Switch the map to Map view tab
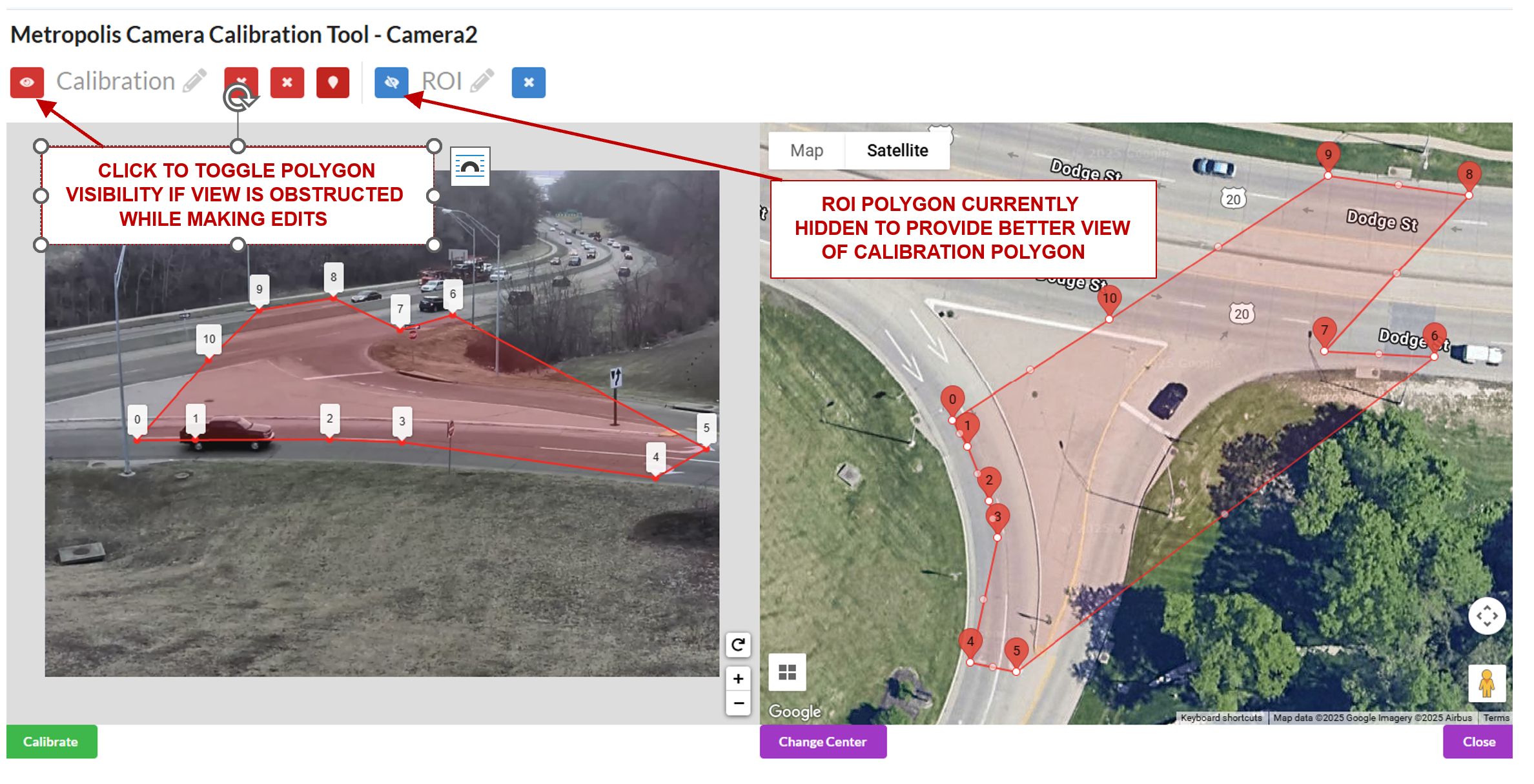The width and height of the screenshot is (1534, 784). [806, 150]
